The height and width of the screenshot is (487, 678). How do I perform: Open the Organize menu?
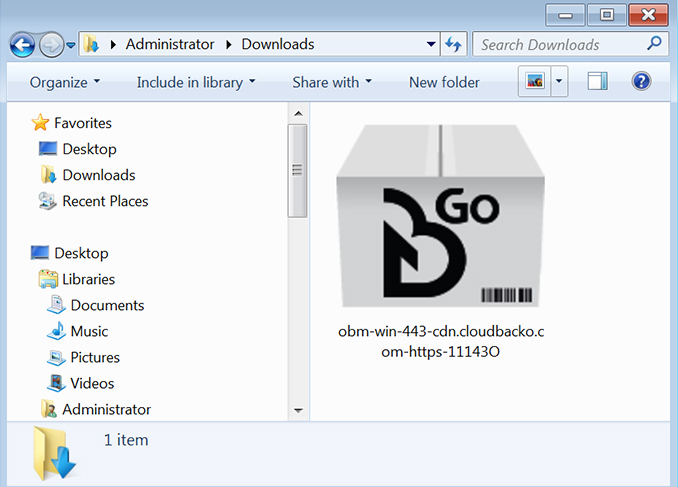click(64, 82)
